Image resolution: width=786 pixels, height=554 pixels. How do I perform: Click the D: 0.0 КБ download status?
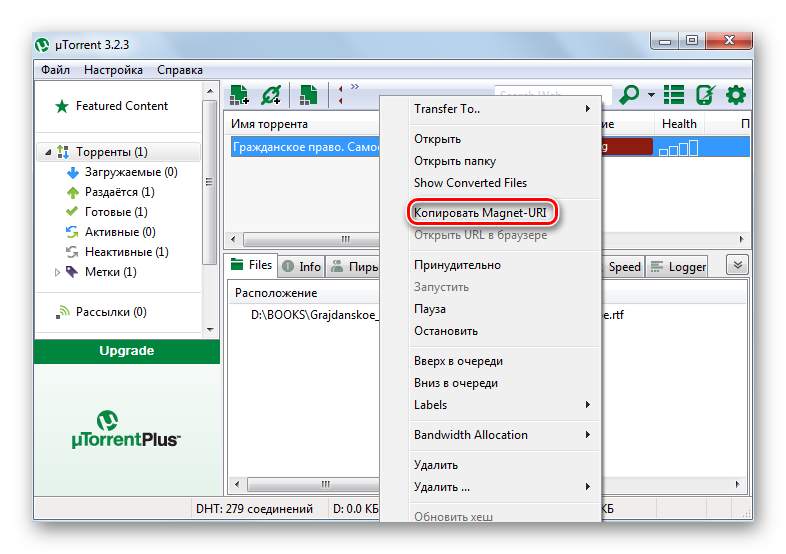pyautogui.click(x=355, y=509)
